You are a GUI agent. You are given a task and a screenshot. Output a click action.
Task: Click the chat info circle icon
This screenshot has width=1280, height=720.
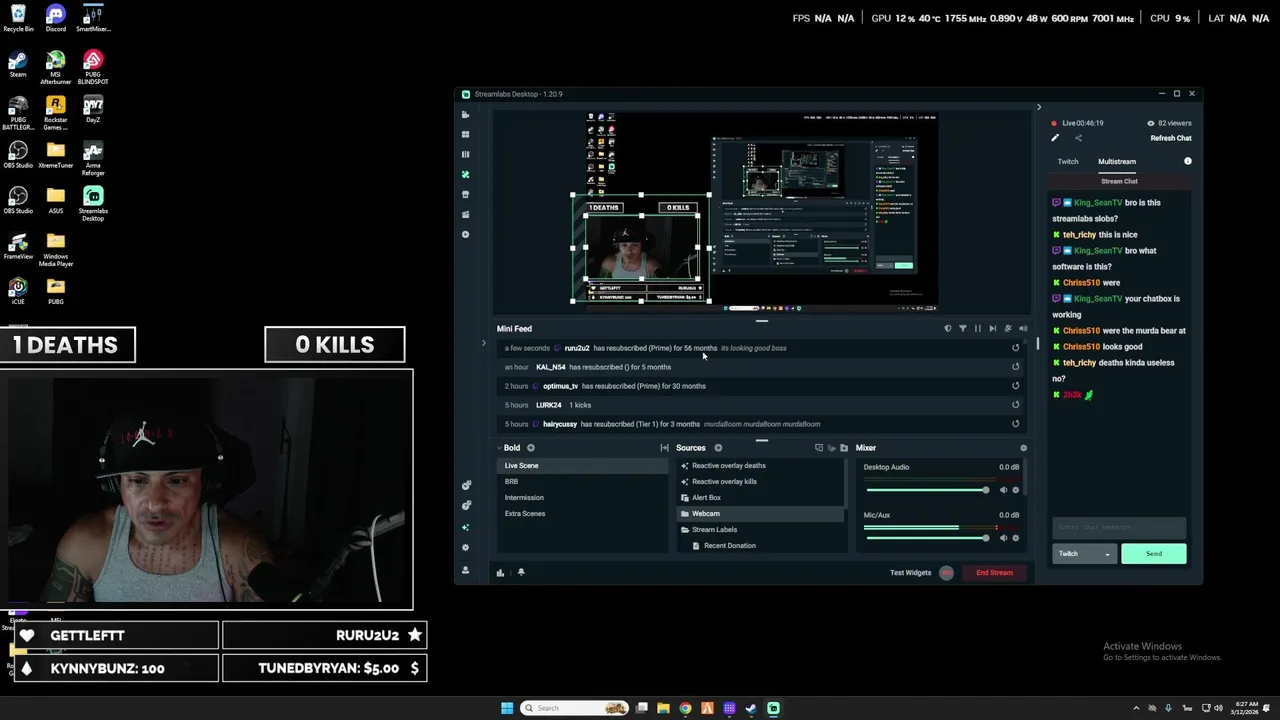pyautogui.click(x=1188, y=161)
